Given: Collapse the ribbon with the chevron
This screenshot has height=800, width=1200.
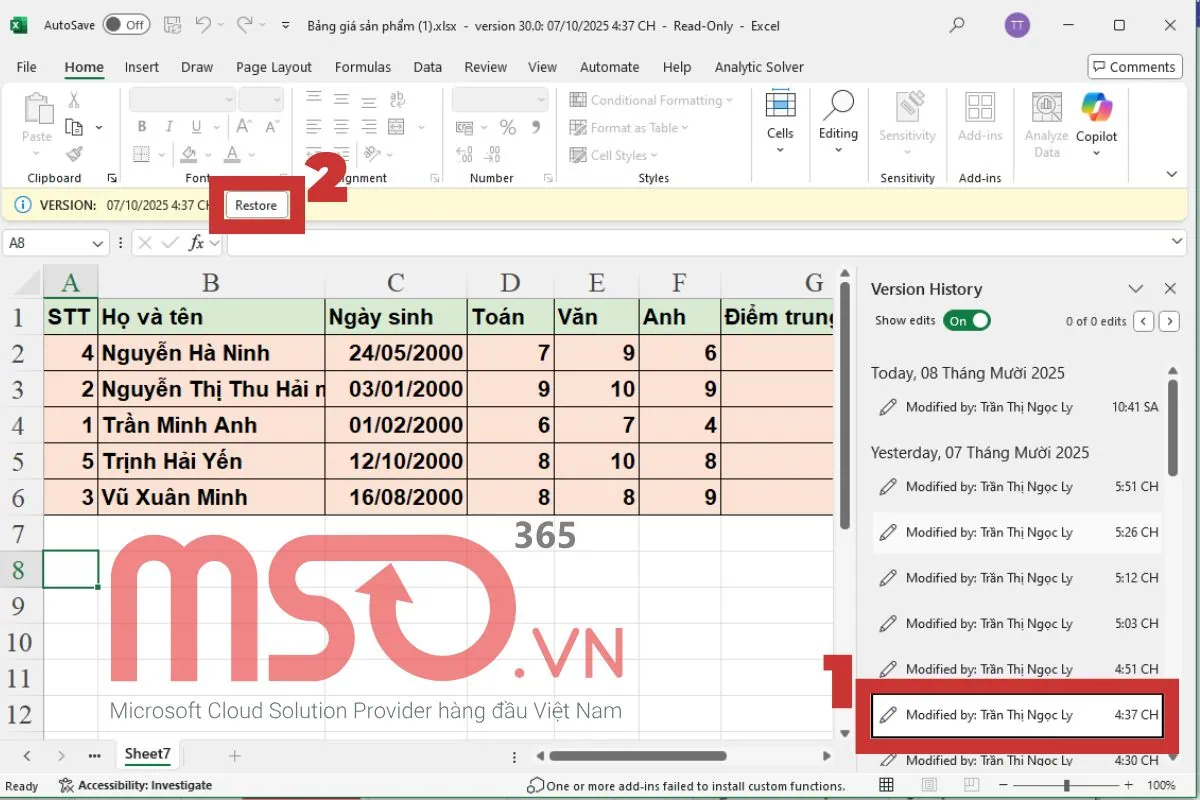Looking at the screenshot, I should tap(1172, 174).
